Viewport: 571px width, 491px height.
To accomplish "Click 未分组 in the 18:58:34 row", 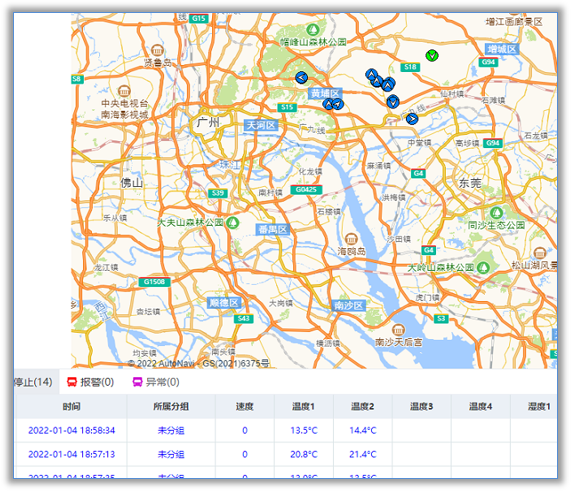I will coord(171,431).
